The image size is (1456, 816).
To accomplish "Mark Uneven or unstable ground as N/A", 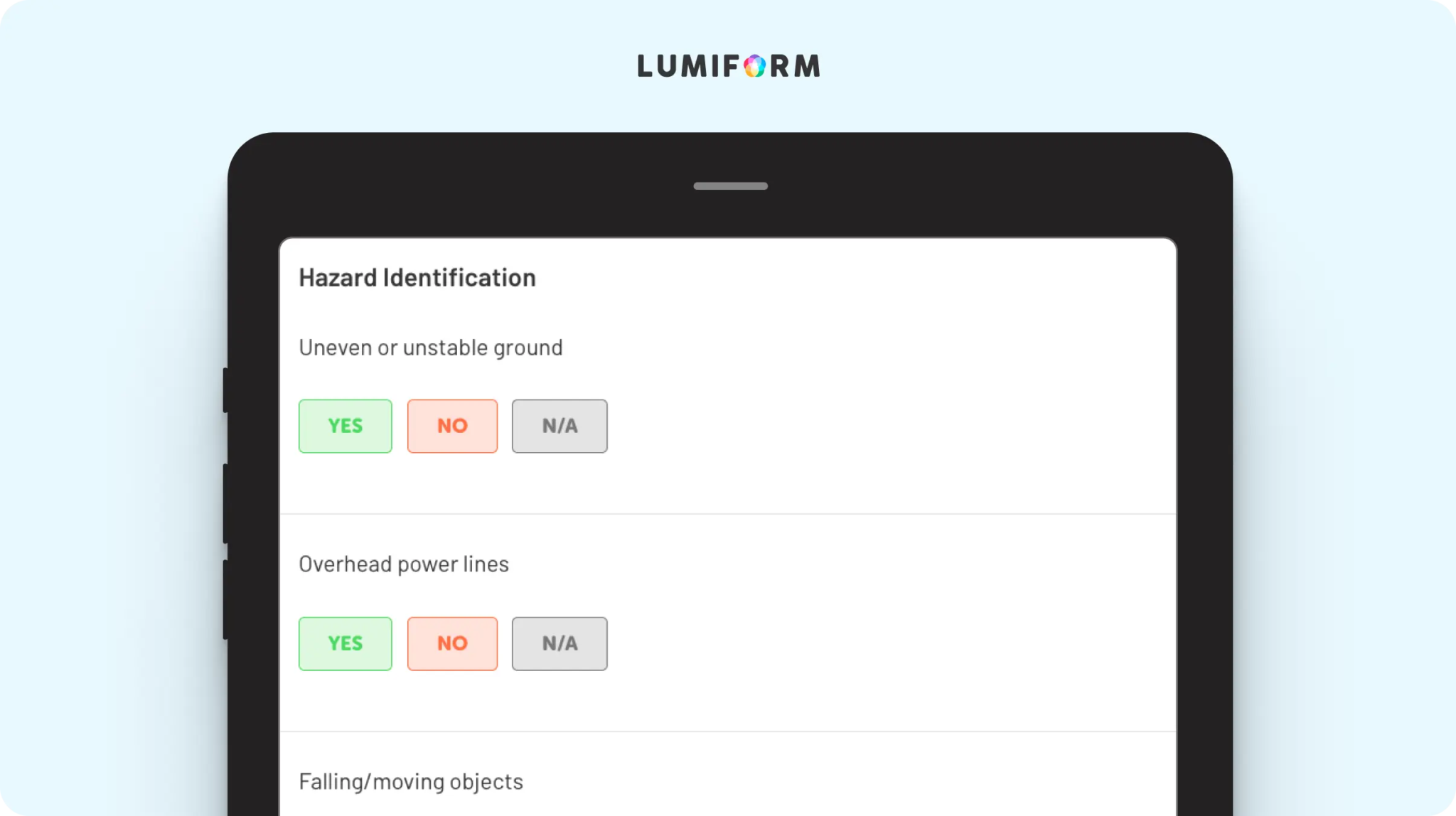I will [560, 426].
